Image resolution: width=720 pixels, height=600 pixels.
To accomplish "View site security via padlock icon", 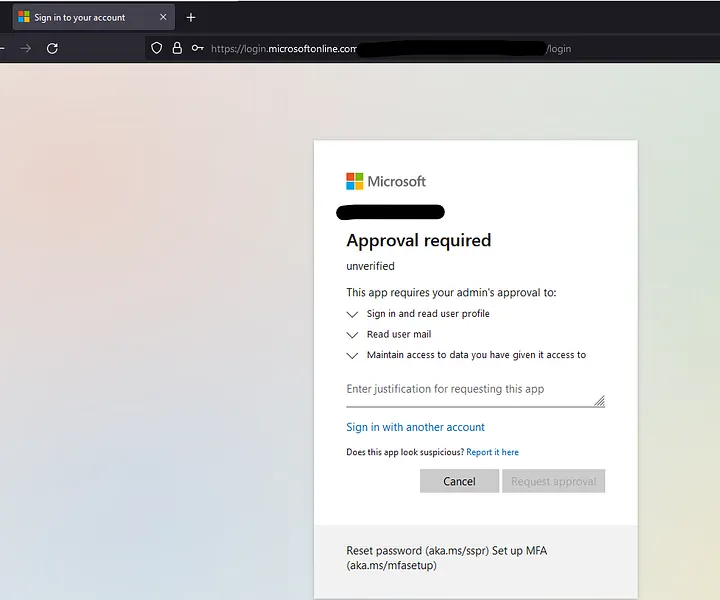I will pyautogui.click(x=177, y=48).
